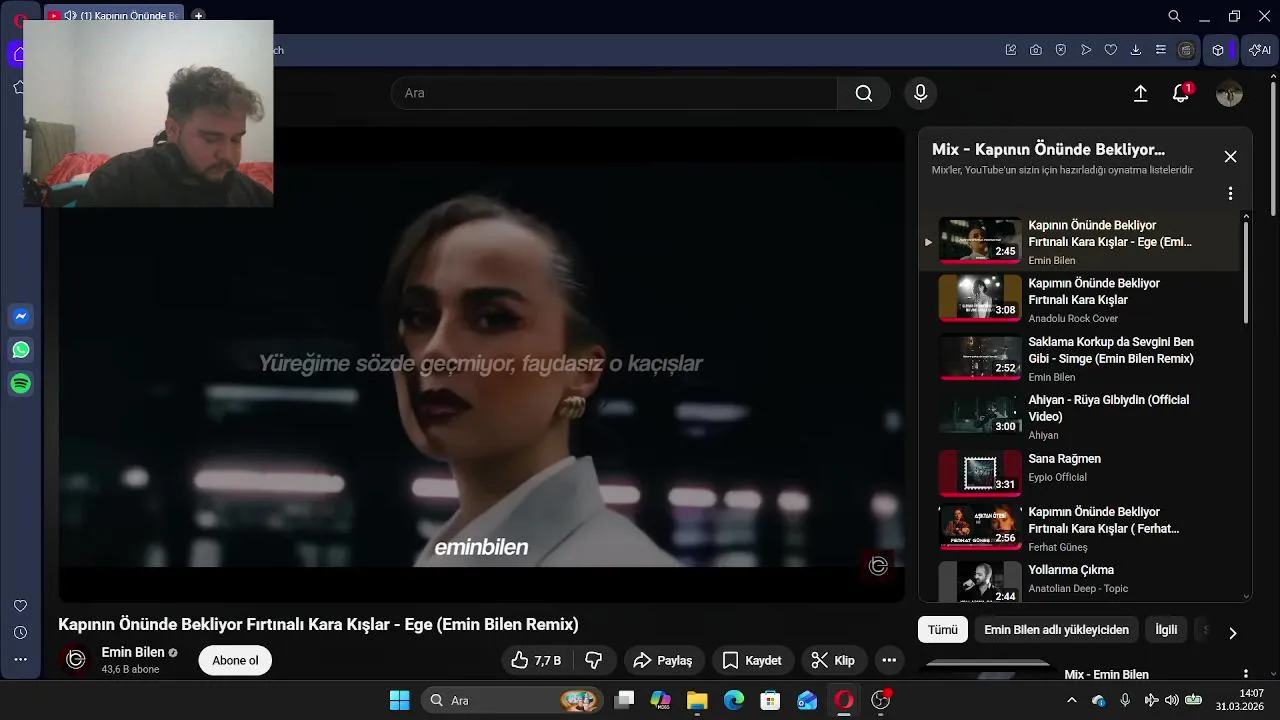Dislike the video
1280x720 pixels.
click(594, 660)
